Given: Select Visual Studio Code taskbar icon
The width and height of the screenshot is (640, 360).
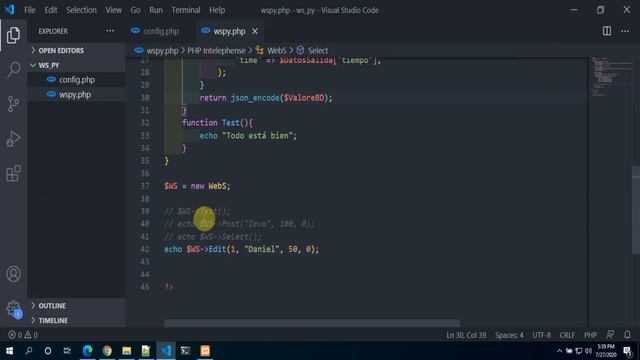Looking at the screenshot, I should pos(166,351).
